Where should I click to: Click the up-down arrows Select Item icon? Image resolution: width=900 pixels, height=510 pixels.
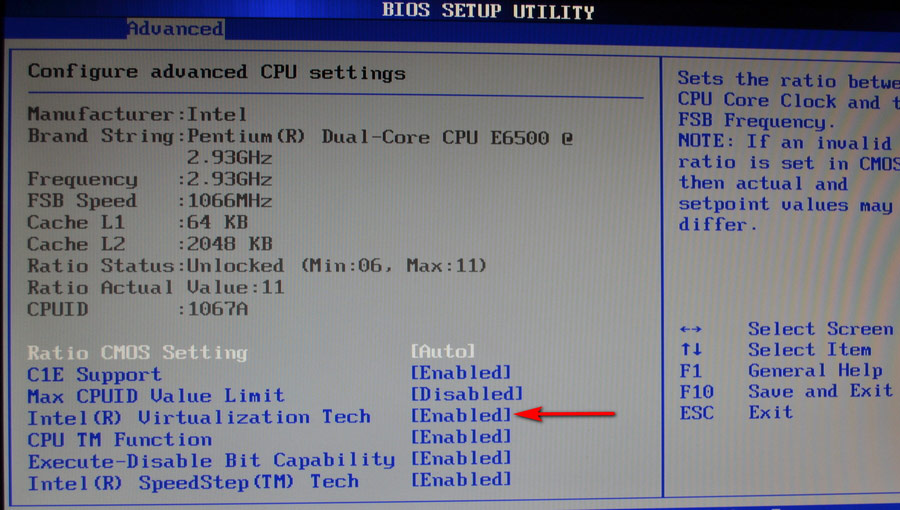[x=691, y=349]
